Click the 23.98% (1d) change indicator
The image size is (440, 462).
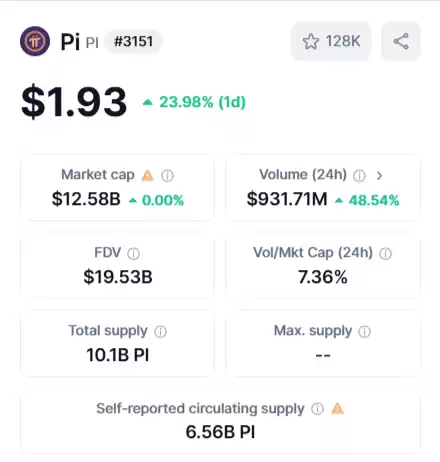click(194, 102)
